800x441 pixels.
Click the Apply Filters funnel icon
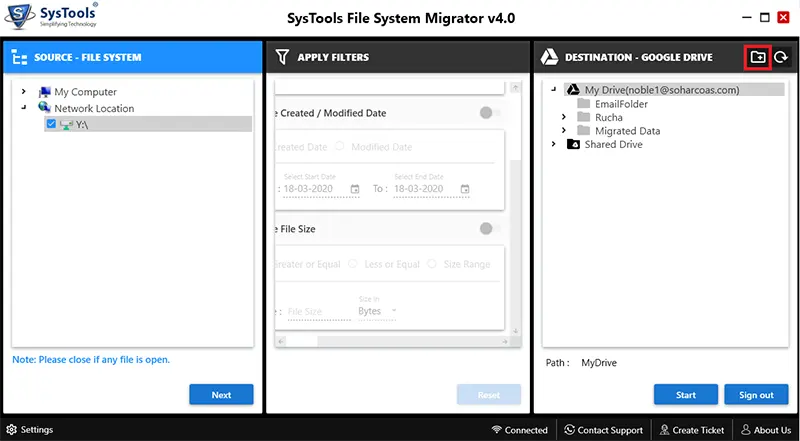tap(282, 57)
